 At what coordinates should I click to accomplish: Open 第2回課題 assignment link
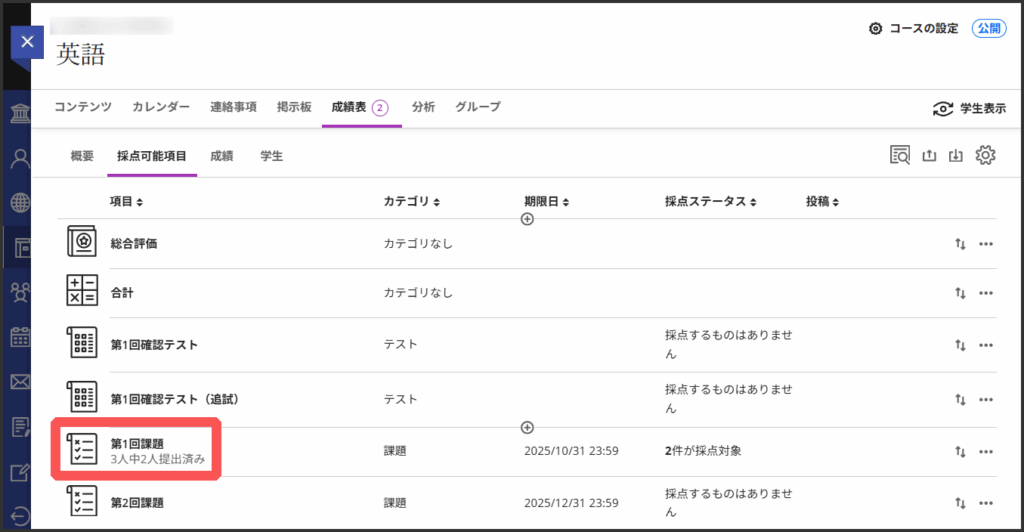(x=136, y=503)
